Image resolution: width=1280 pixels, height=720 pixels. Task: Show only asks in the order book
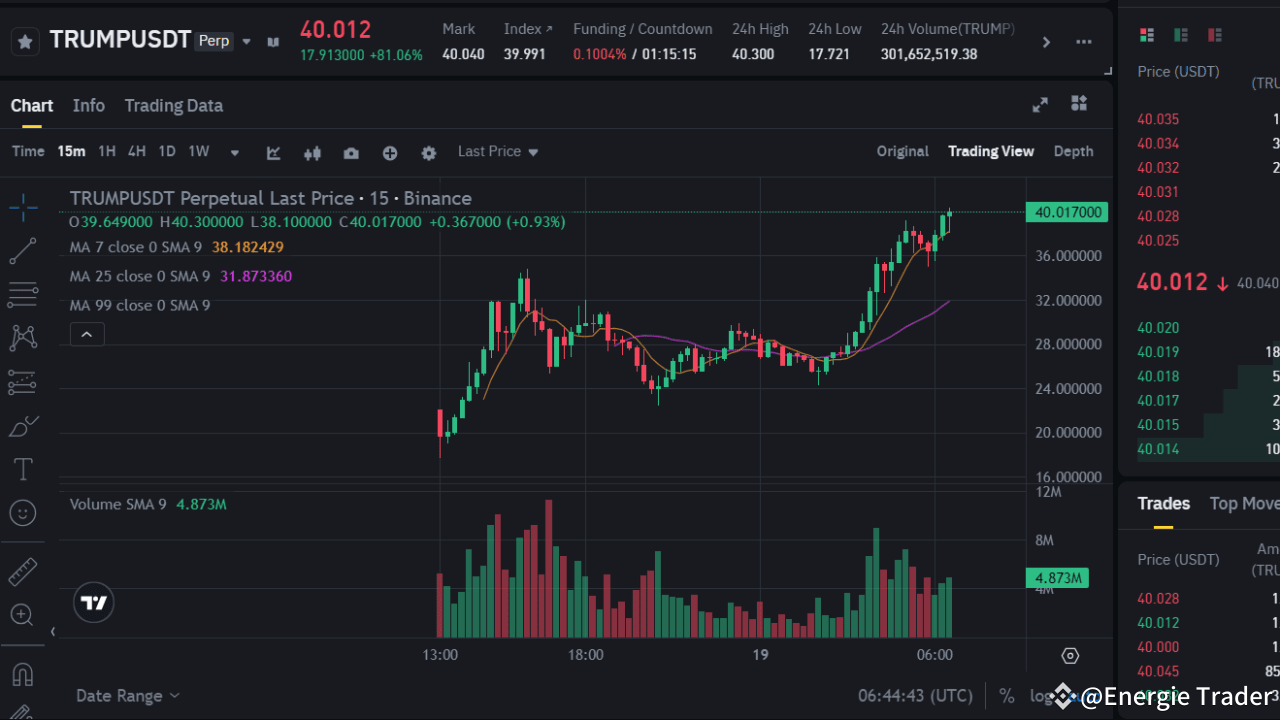[1215, 35]
